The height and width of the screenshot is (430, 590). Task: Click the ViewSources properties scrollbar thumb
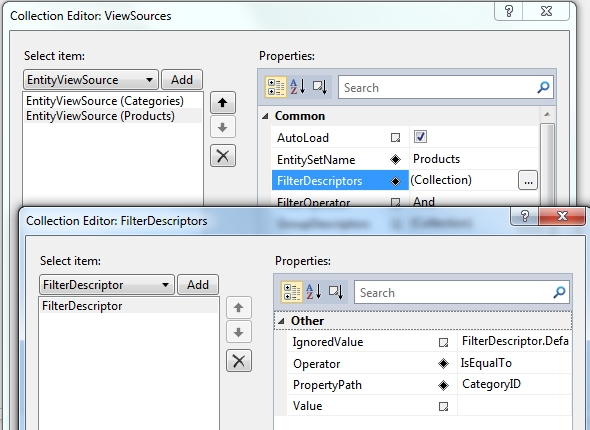pos(547,166)
